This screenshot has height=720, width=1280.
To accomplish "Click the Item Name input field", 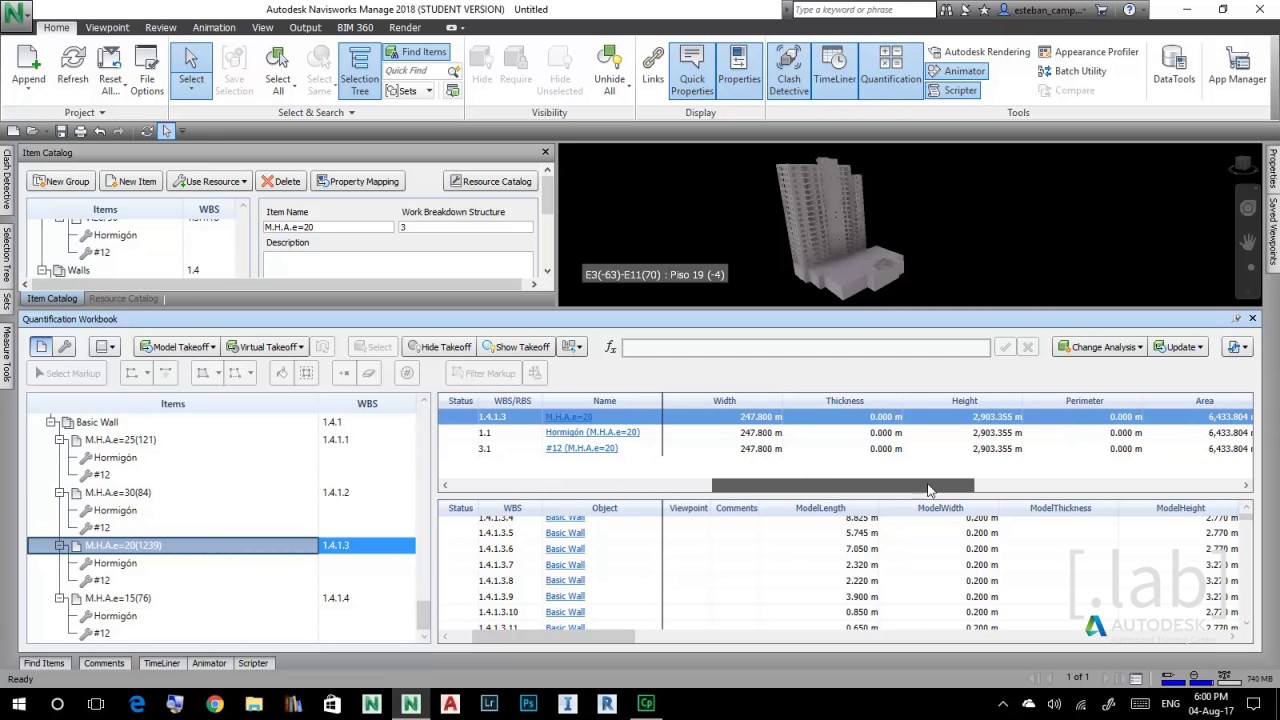I will (x=329, y=227).
